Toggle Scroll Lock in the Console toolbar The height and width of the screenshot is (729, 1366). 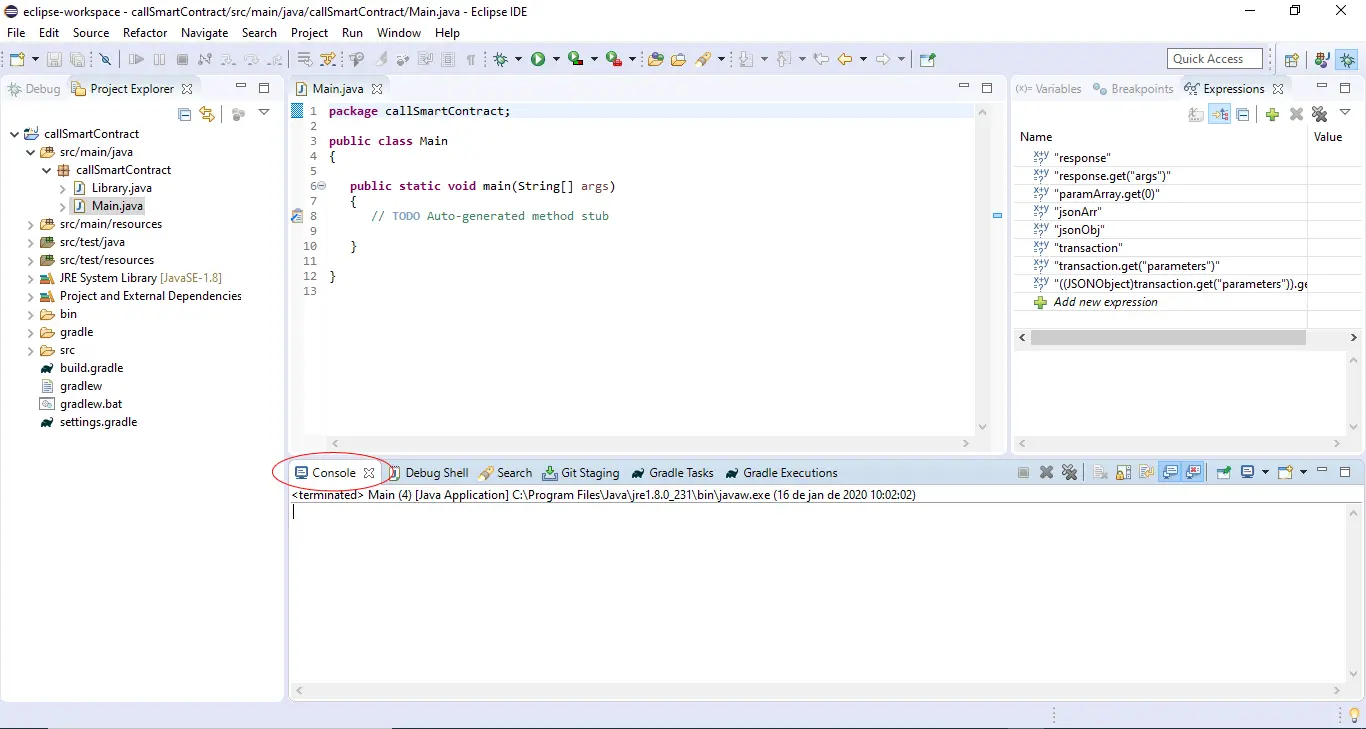1123,473
